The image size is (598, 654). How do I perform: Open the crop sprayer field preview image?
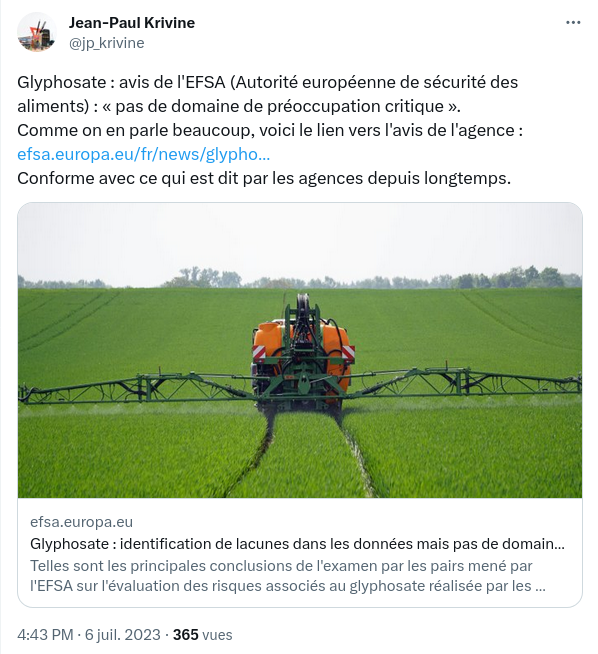[x=300, y=350]
